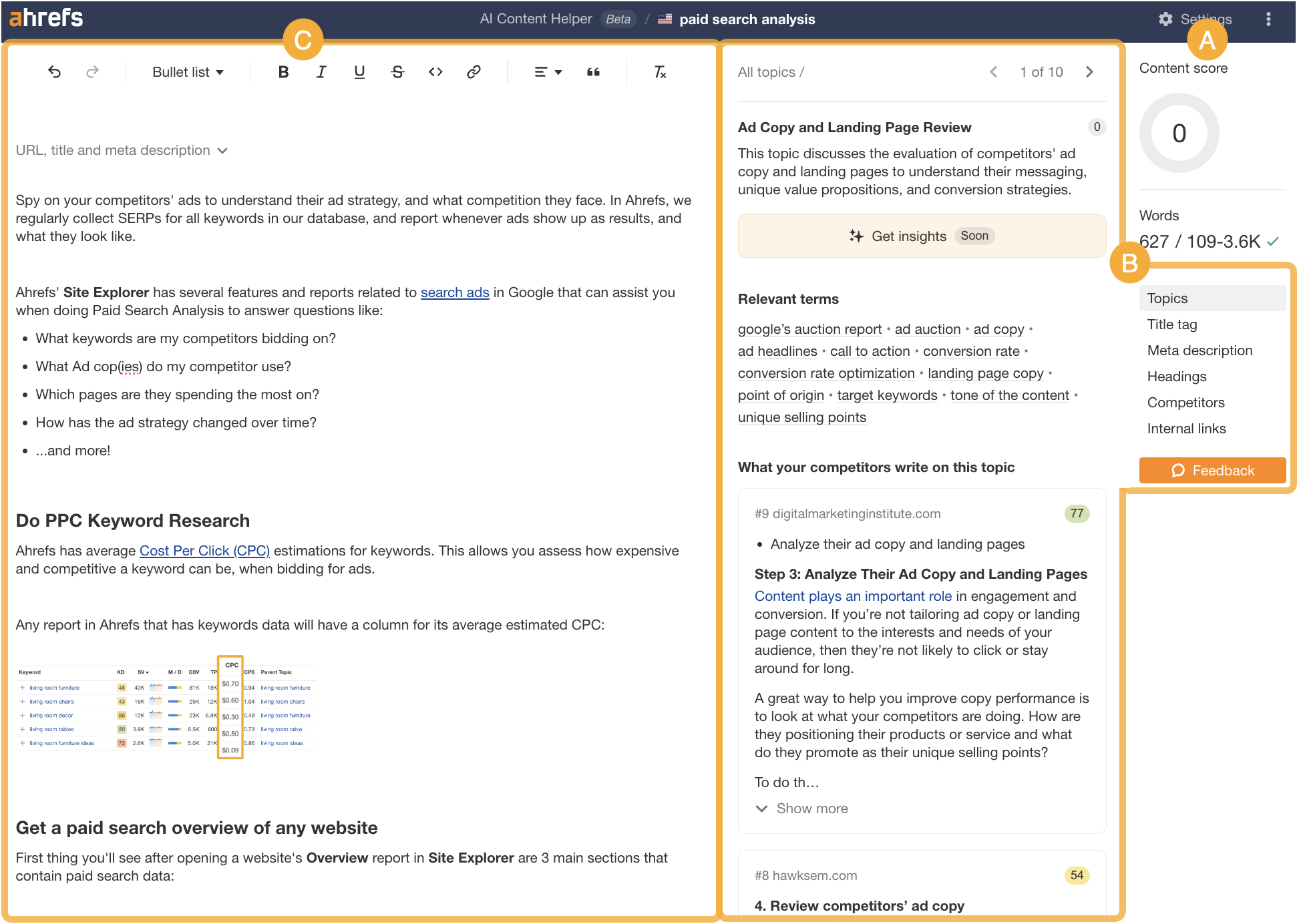
Task: Expand Show more for digitalmarketinginstitute.com
Action: 801,808
